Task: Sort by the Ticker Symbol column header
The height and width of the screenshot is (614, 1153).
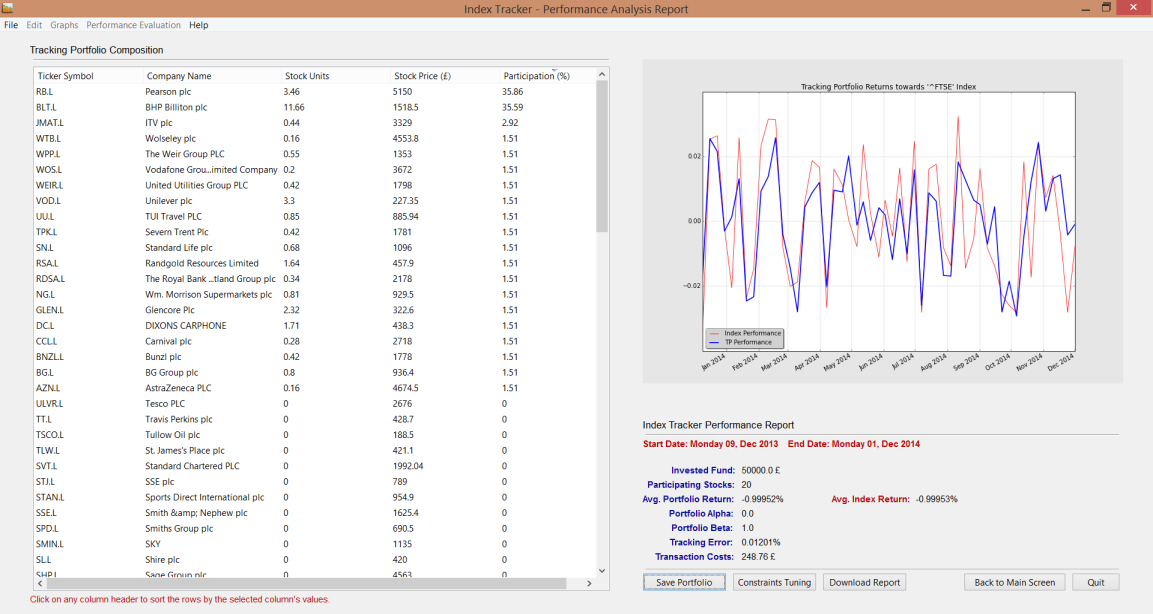Action: pos(88,76)
